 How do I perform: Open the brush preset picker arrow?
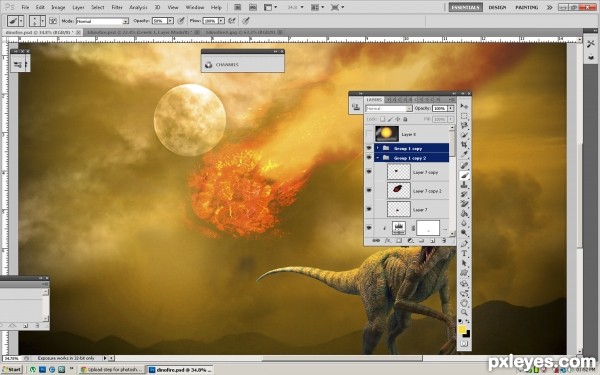pyautogui.click(x=42, y=21)
